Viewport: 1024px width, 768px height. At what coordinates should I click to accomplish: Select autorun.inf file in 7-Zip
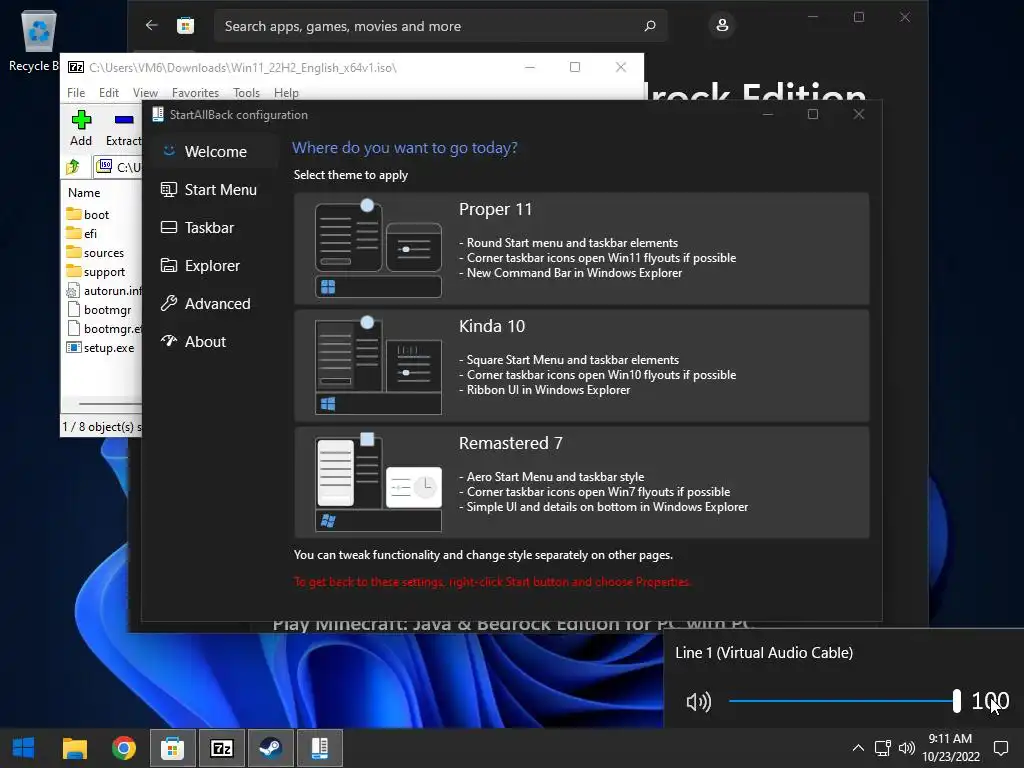coord(103,291)
